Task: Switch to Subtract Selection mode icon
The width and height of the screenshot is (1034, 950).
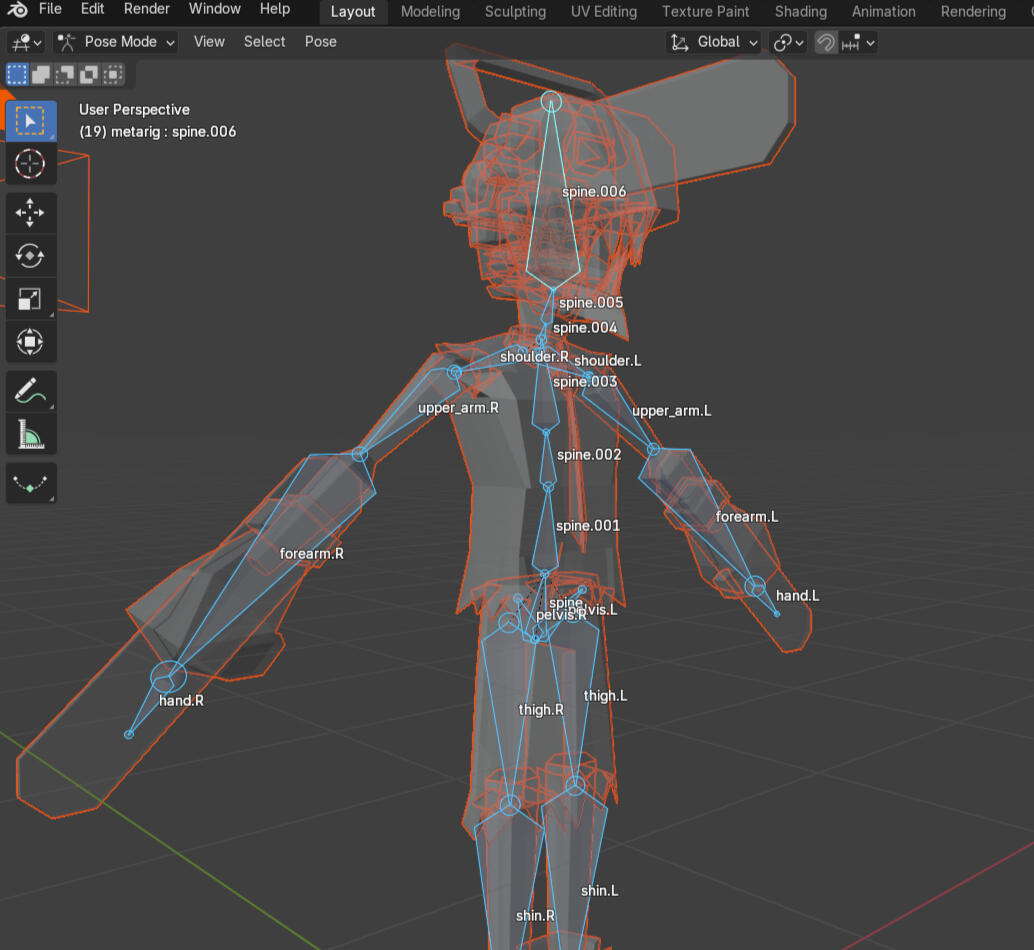Action: (66, 74)
